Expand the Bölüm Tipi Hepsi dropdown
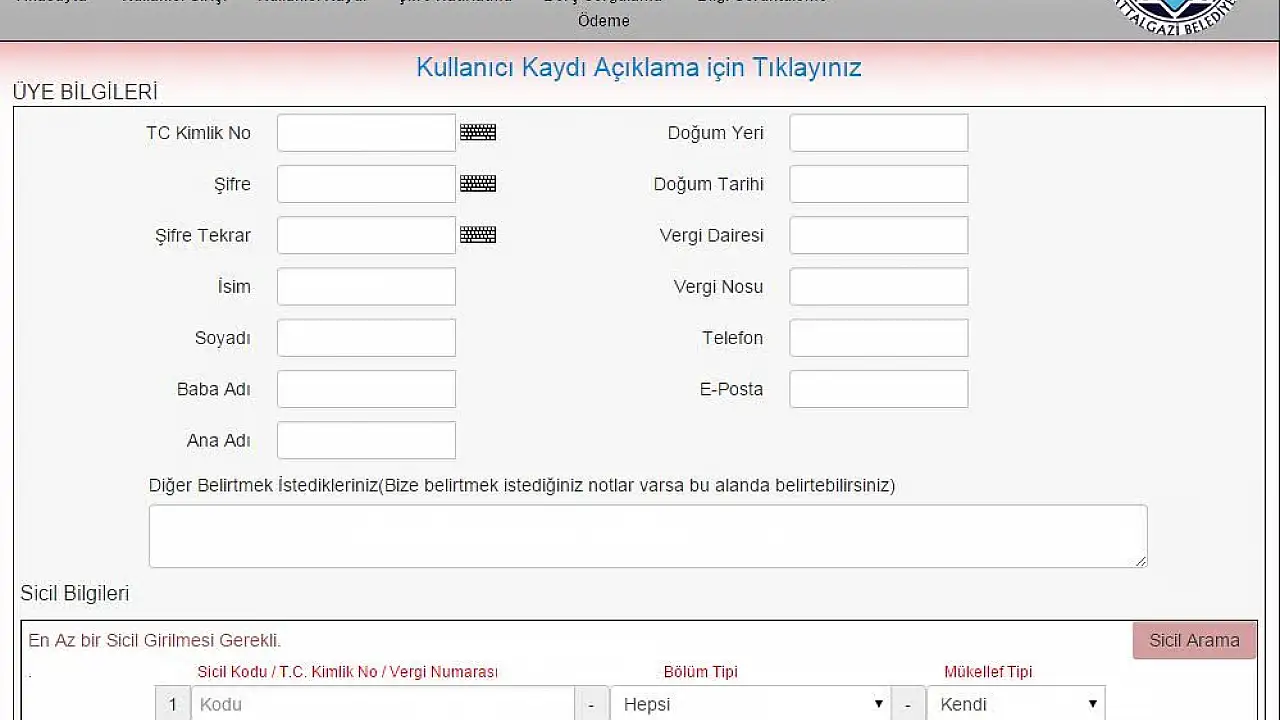Screen dimensions: 1280x720 click(751, 704)
